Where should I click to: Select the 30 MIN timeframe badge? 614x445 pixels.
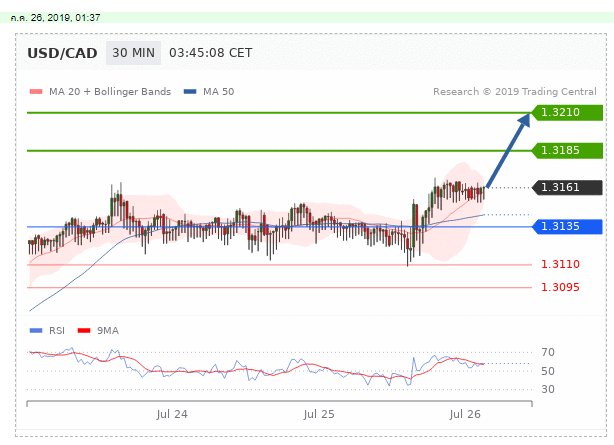(134, 53)
